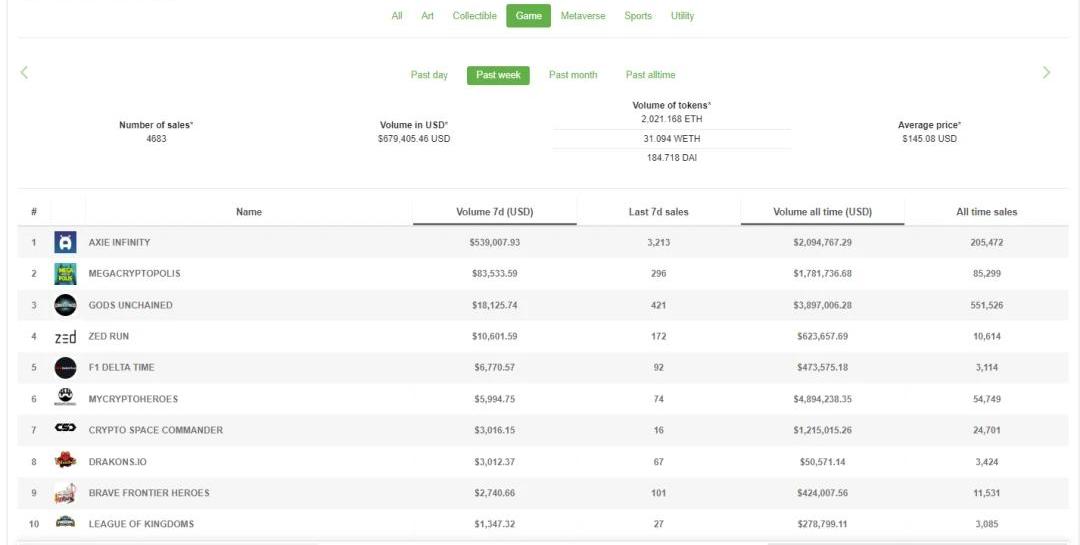Click the MyCryptoHeroes logo icon
Image resolution: width=1080 pixels, height=545 pixels.
[x=65, y=398]
